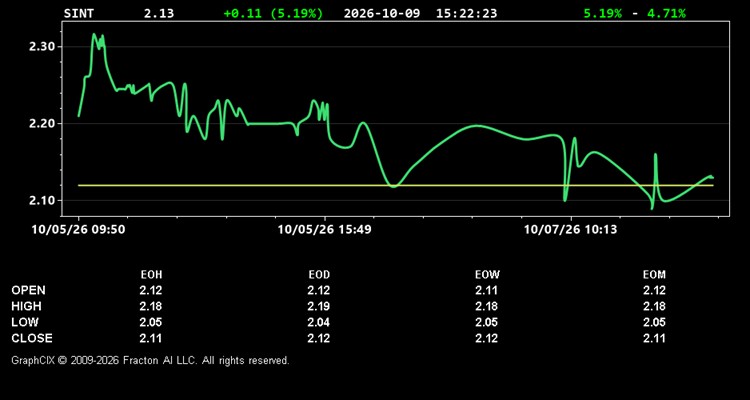The width and height of the screenshot is (750, 400).
Task: Click the LOW row label
Action: (x=25, y=322)
